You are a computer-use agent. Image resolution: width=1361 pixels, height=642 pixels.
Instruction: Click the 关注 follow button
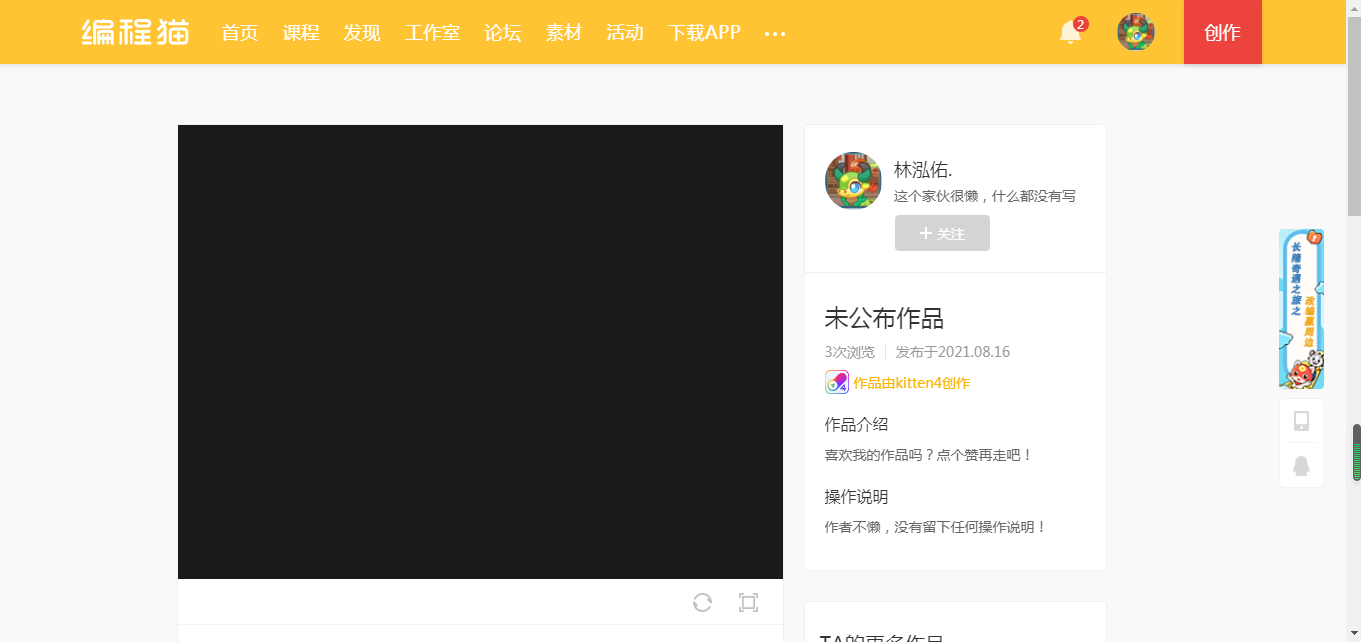click(942, 233)
